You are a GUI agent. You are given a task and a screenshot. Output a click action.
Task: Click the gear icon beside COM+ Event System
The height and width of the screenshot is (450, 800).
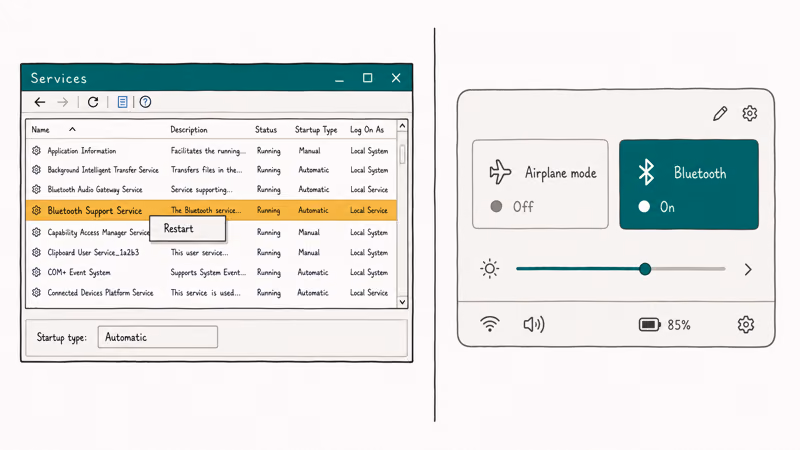click(36, 272)
